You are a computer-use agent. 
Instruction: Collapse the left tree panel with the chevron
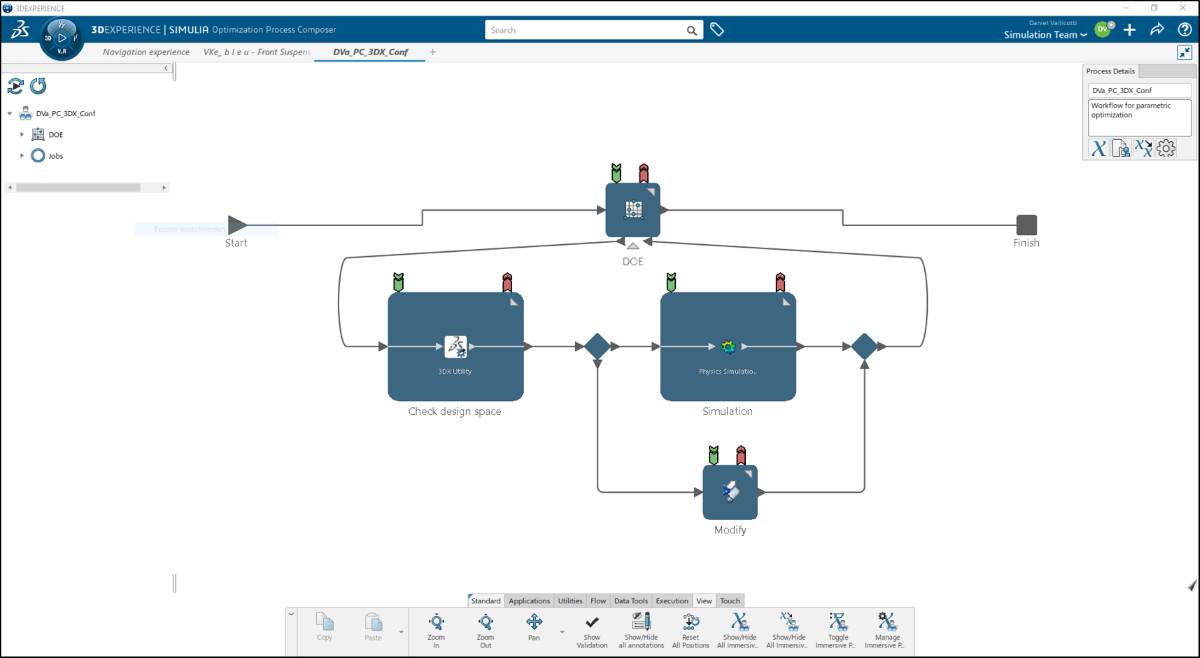(165, 67)
